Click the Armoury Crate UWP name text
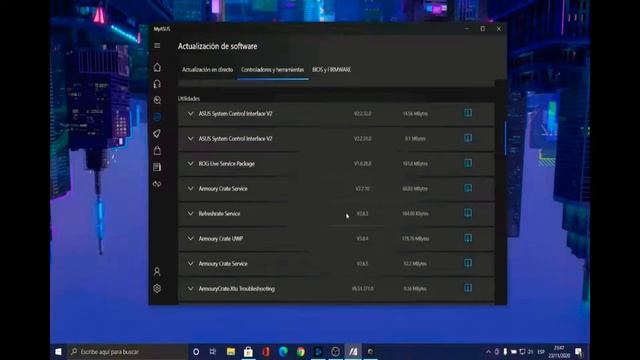This screenshot has height=360, width=640. pyautogui.click(x=221, y=238)
